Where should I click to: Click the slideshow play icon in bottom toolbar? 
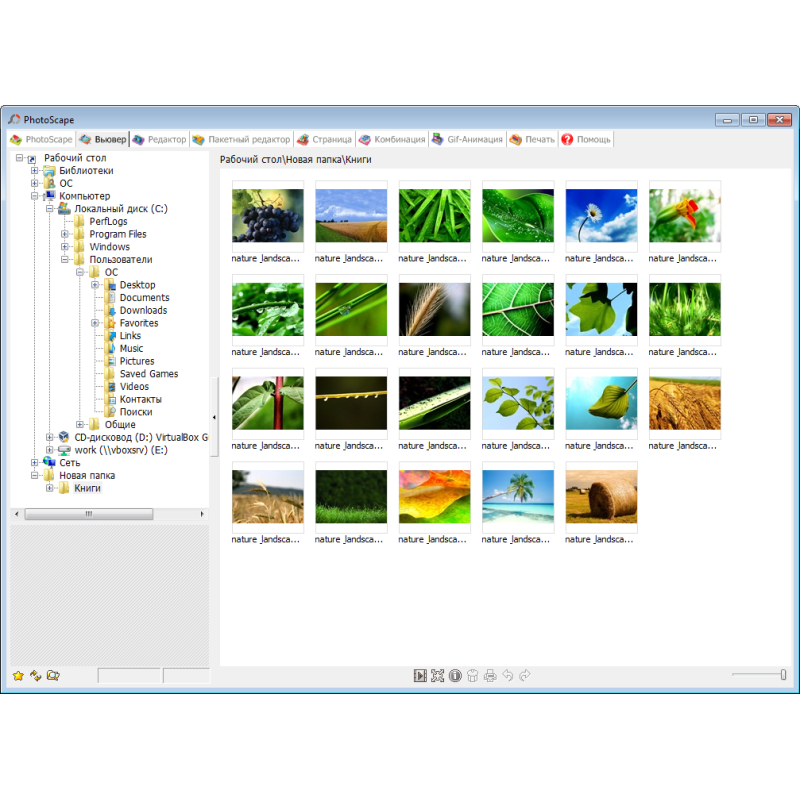click(420, 676)
